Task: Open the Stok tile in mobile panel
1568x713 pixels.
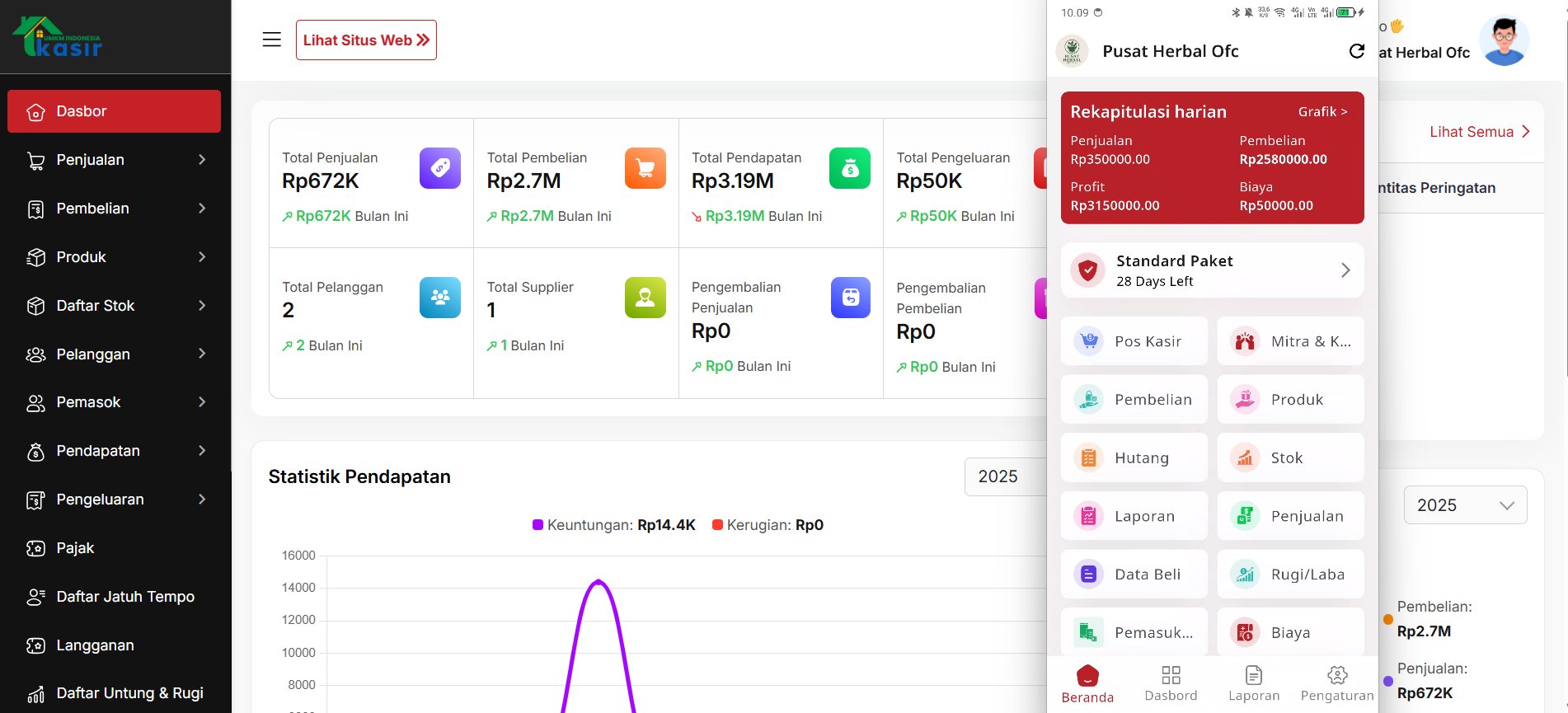Action: (x=1290, y=457)
